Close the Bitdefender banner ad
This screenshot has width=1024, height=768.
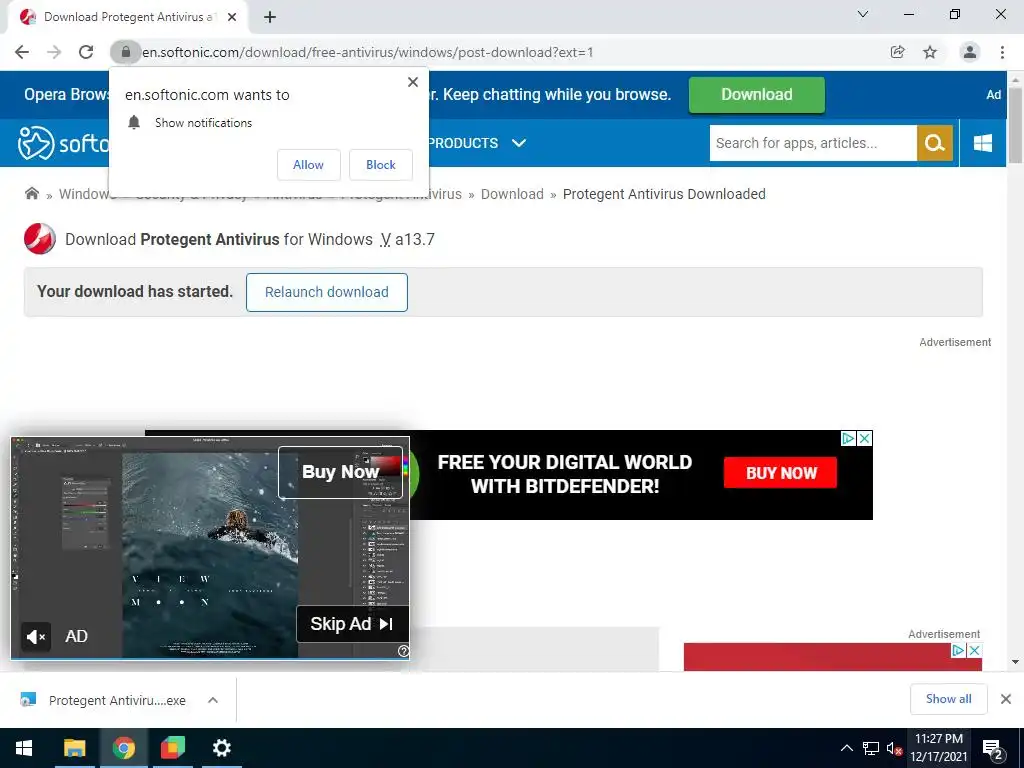(x=864, y=438)
